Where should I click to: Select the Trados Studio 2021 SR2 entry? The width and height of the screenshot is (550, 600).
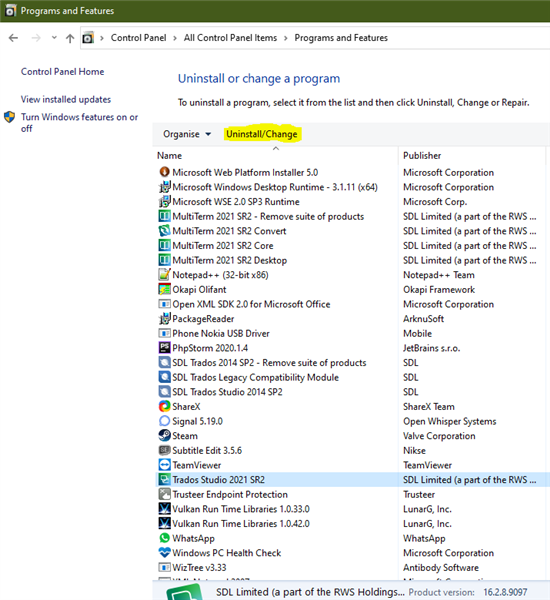[218, 479]
